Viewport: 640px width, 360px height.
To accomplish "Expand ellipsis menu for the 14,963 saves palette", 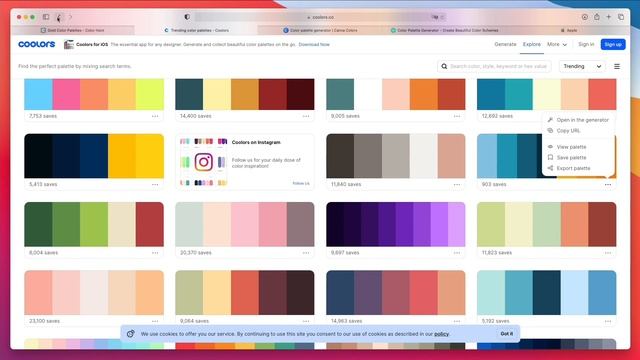I will click(x=457, y=321).
